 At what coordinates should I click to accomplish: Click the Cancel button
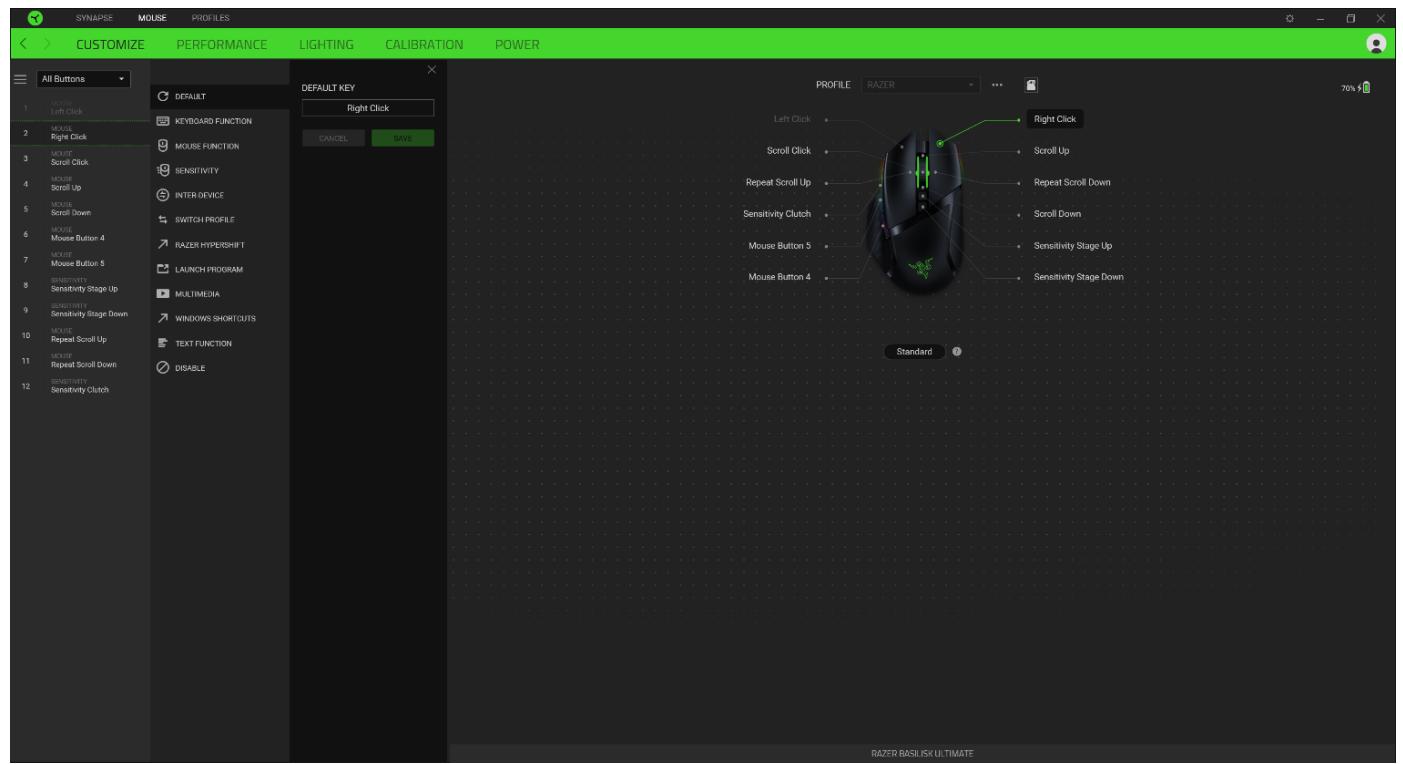334,139
